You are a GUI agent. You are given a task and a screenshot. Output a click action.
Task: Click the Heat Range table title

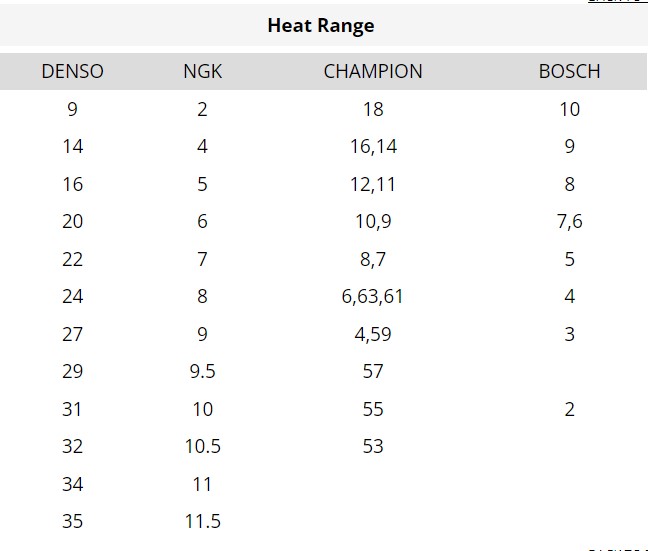(x=321, y=26)
